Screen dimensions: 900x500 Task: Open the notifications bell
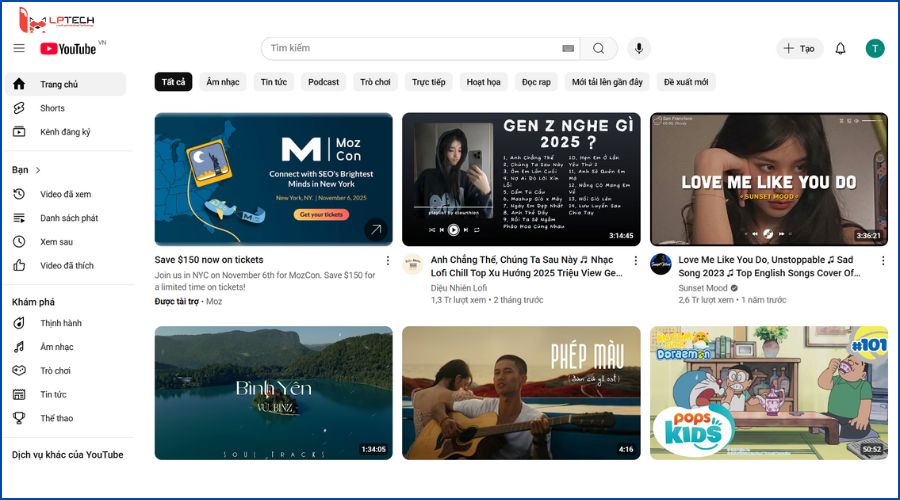840,48
